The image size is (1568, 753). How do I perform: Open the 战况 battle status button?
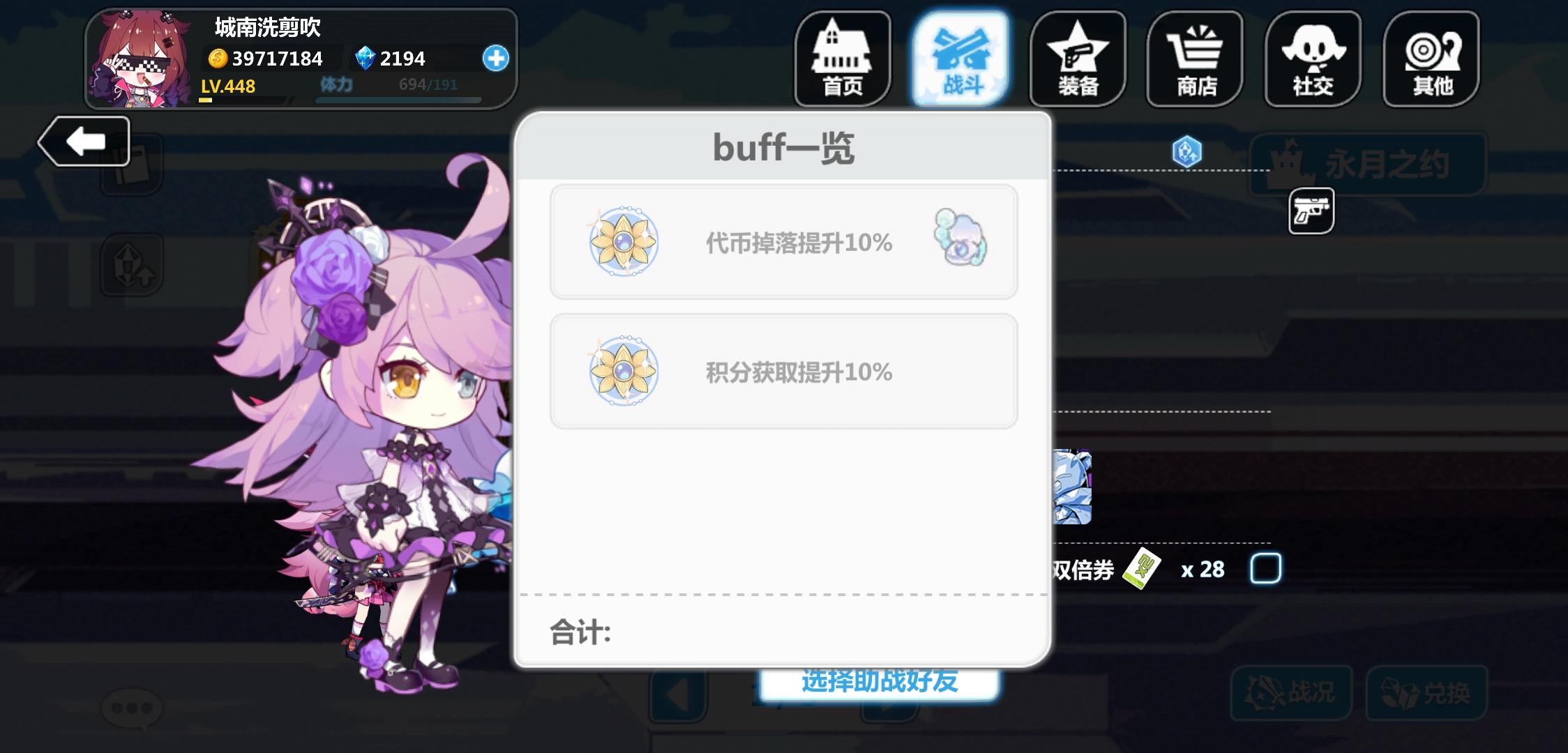click(1292, 692)
